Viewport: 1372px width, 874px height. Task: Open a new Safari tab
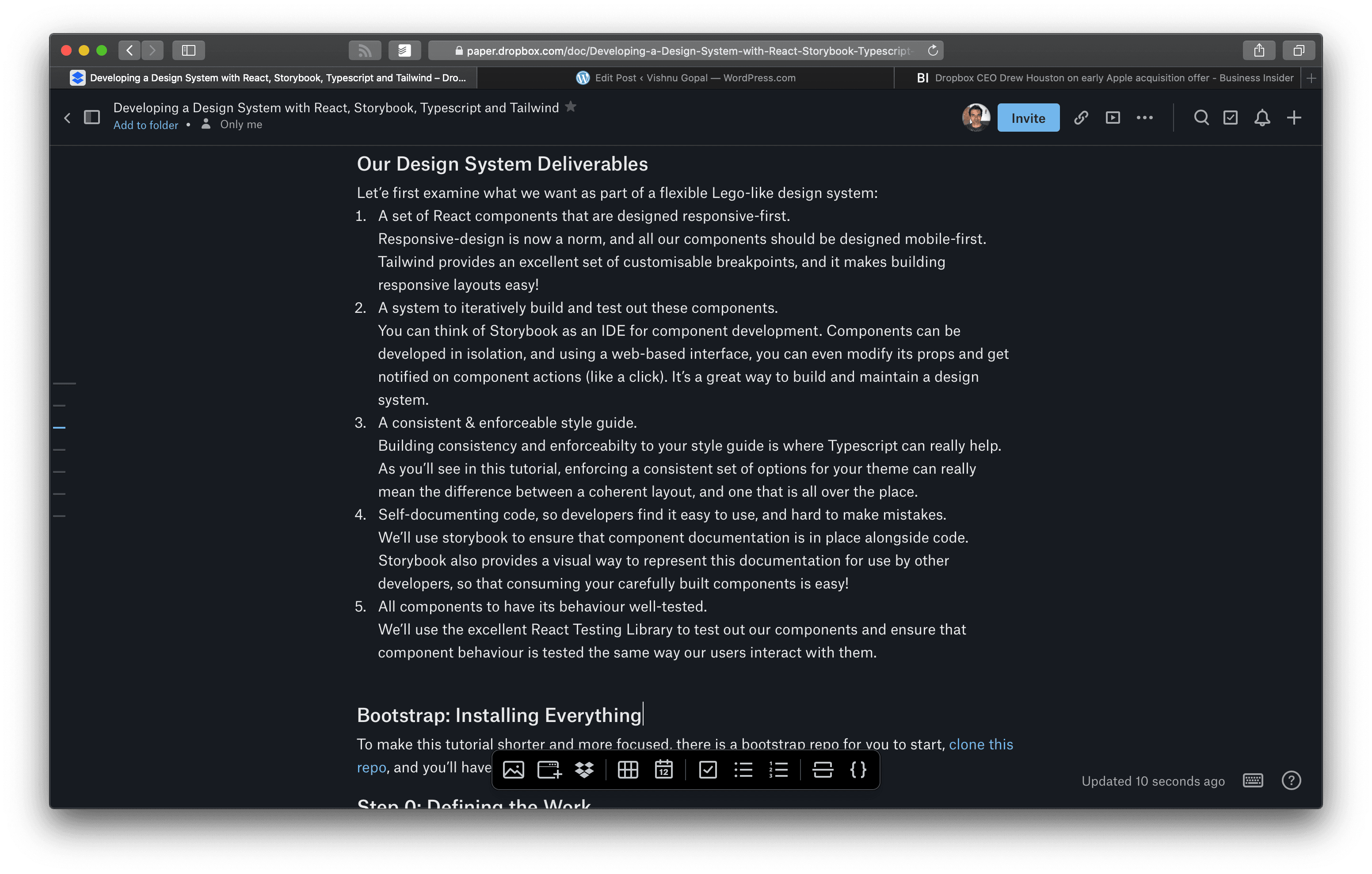click(1311, 78)
